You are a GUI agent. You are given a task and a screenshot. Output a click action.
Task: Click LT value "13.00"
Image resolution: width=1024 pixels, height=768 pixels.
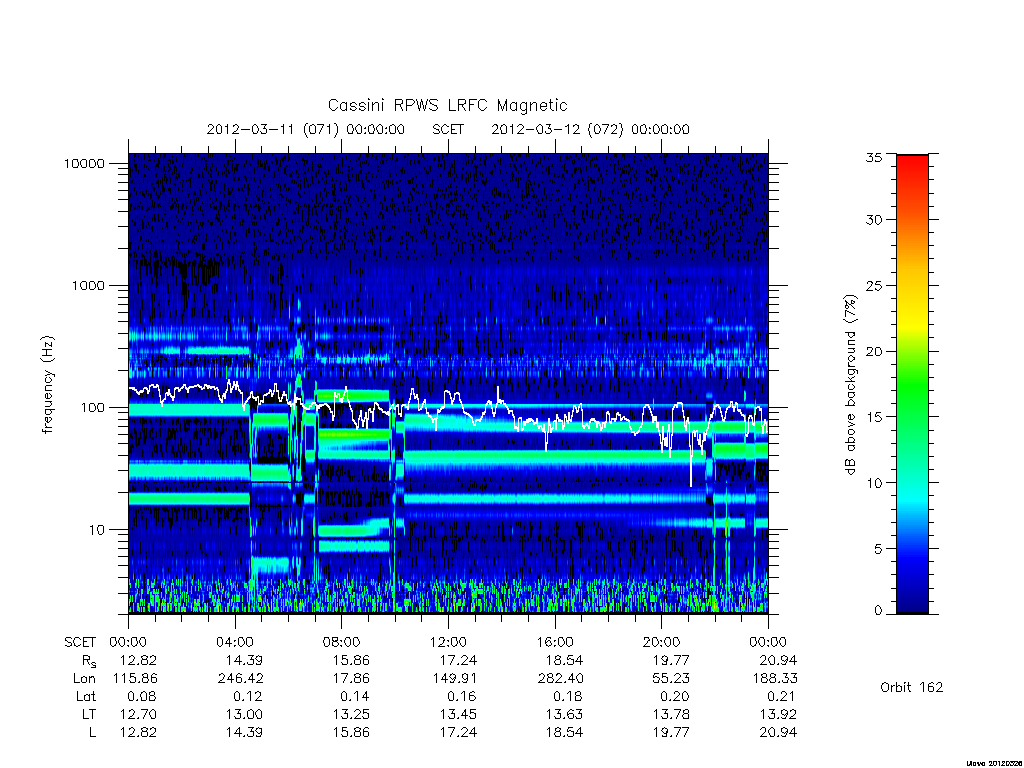coord(245,714)
